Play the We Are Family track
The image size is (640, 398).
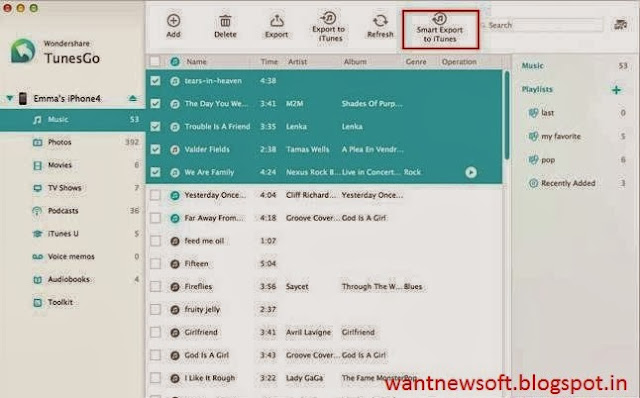pyautogui.click(x=471, y=172)
